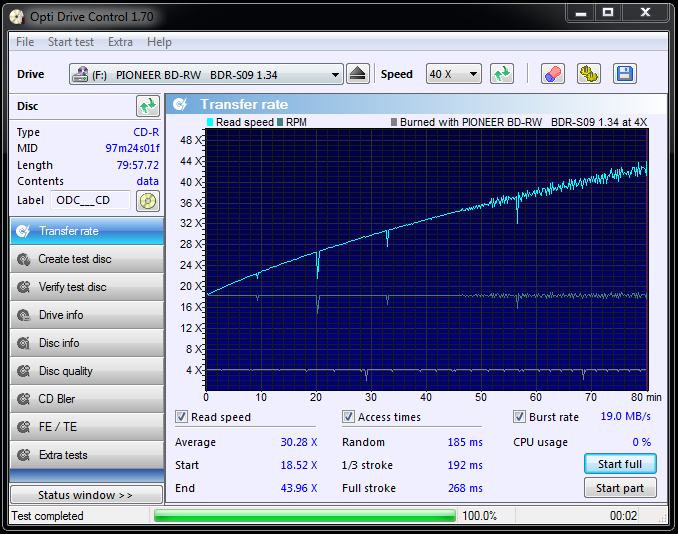Click the Burst rate value 19.0 MB/s
This screenshot has width=678, height=534.
[625, 416]
